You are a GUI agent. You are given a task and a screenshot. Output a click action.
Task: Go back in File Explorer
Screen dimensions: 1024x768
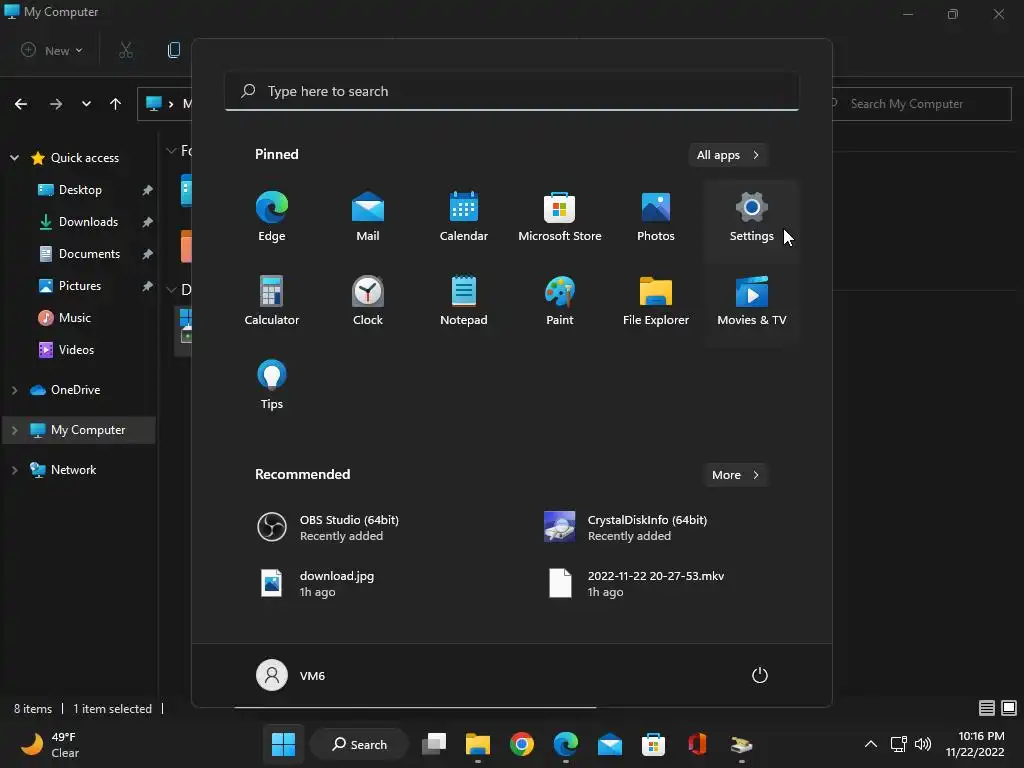coord(21,104)
